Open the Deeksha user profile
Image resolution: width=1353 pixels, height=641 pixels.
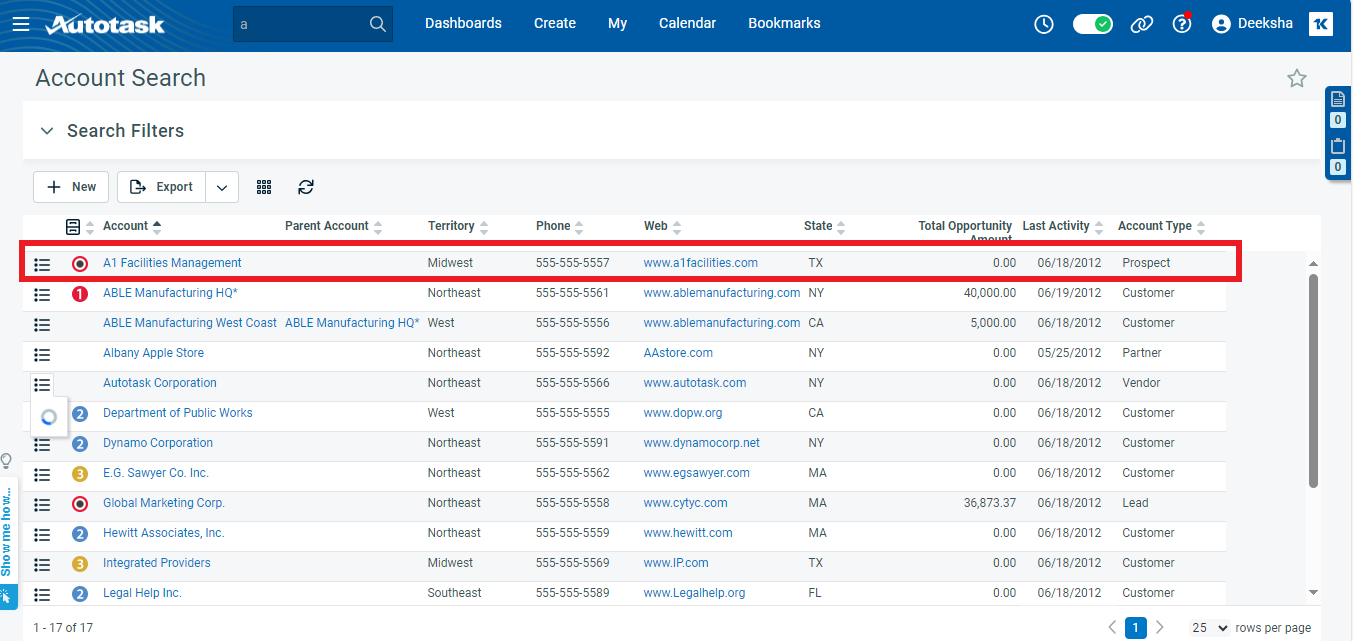(1251, 24)
